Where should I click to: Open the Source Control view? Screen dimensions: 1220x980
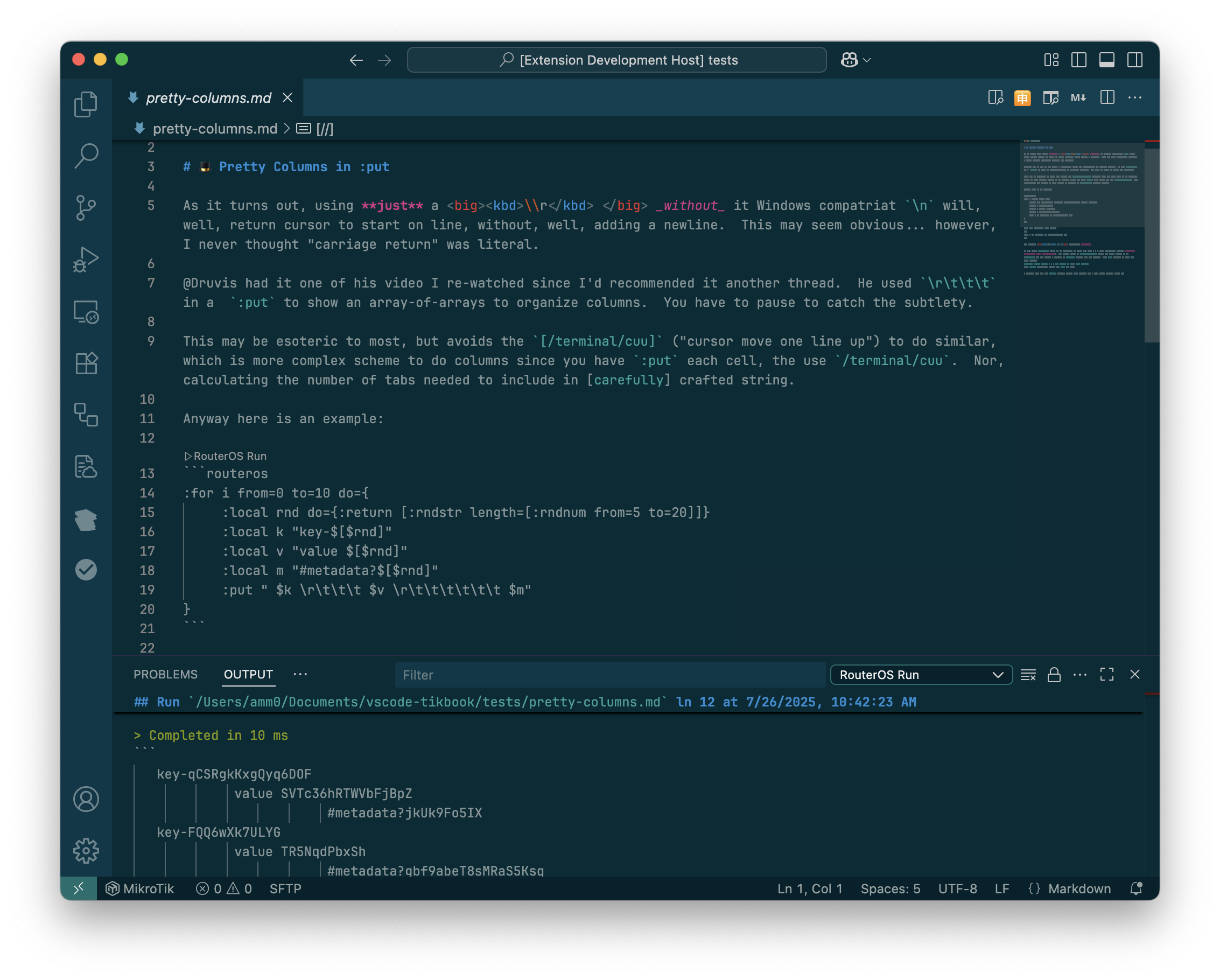click(x=86, y=208)
